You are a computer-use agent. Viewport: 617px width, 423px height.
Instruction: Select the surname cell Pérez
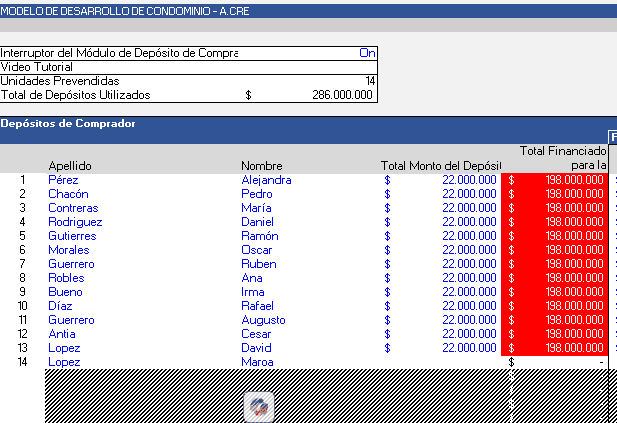[65, 180]
